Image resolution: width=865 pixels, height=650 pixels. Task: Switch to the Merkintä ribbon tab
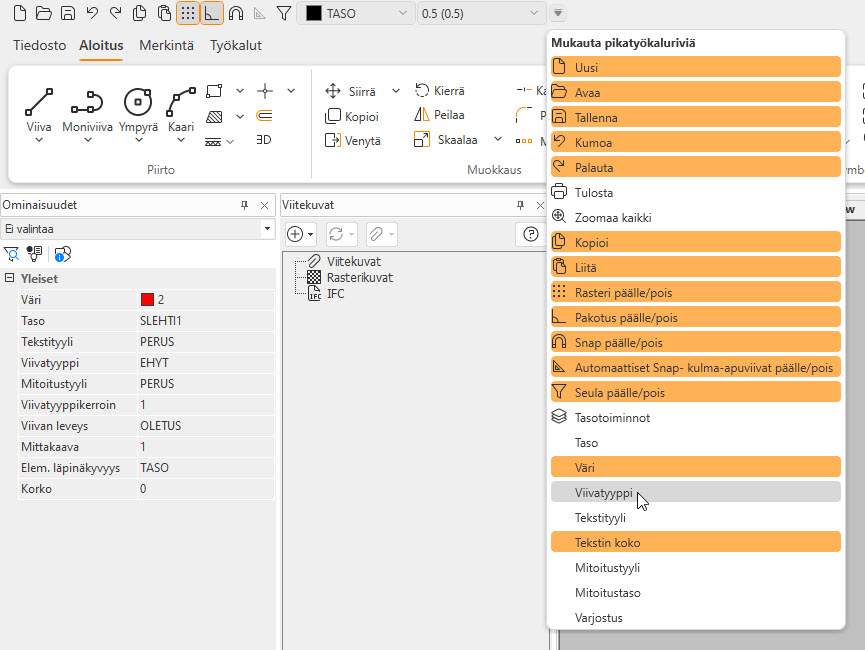point(166,45)
